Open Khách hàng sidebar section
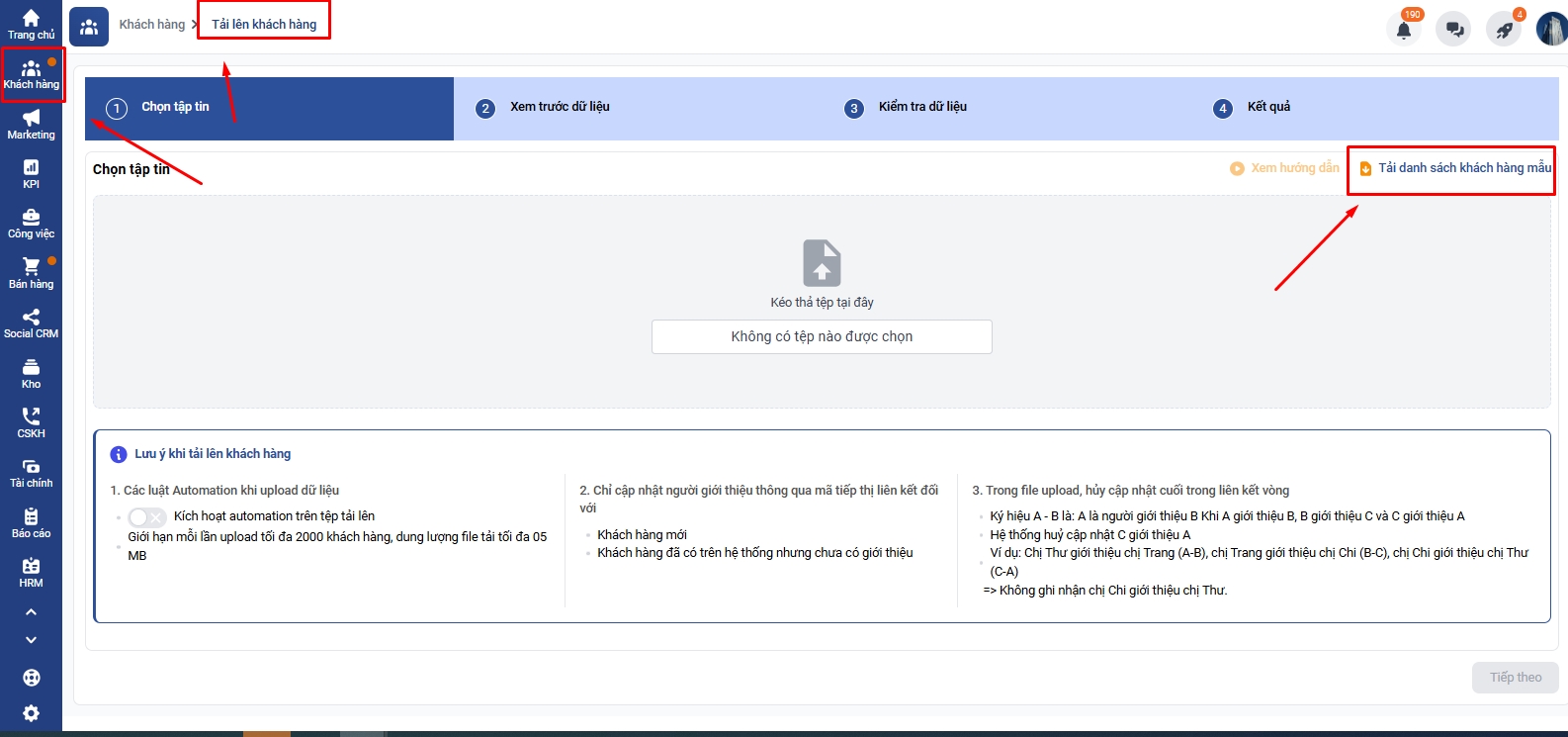Viewport: 1568px width, 737px height. [31, 74]
